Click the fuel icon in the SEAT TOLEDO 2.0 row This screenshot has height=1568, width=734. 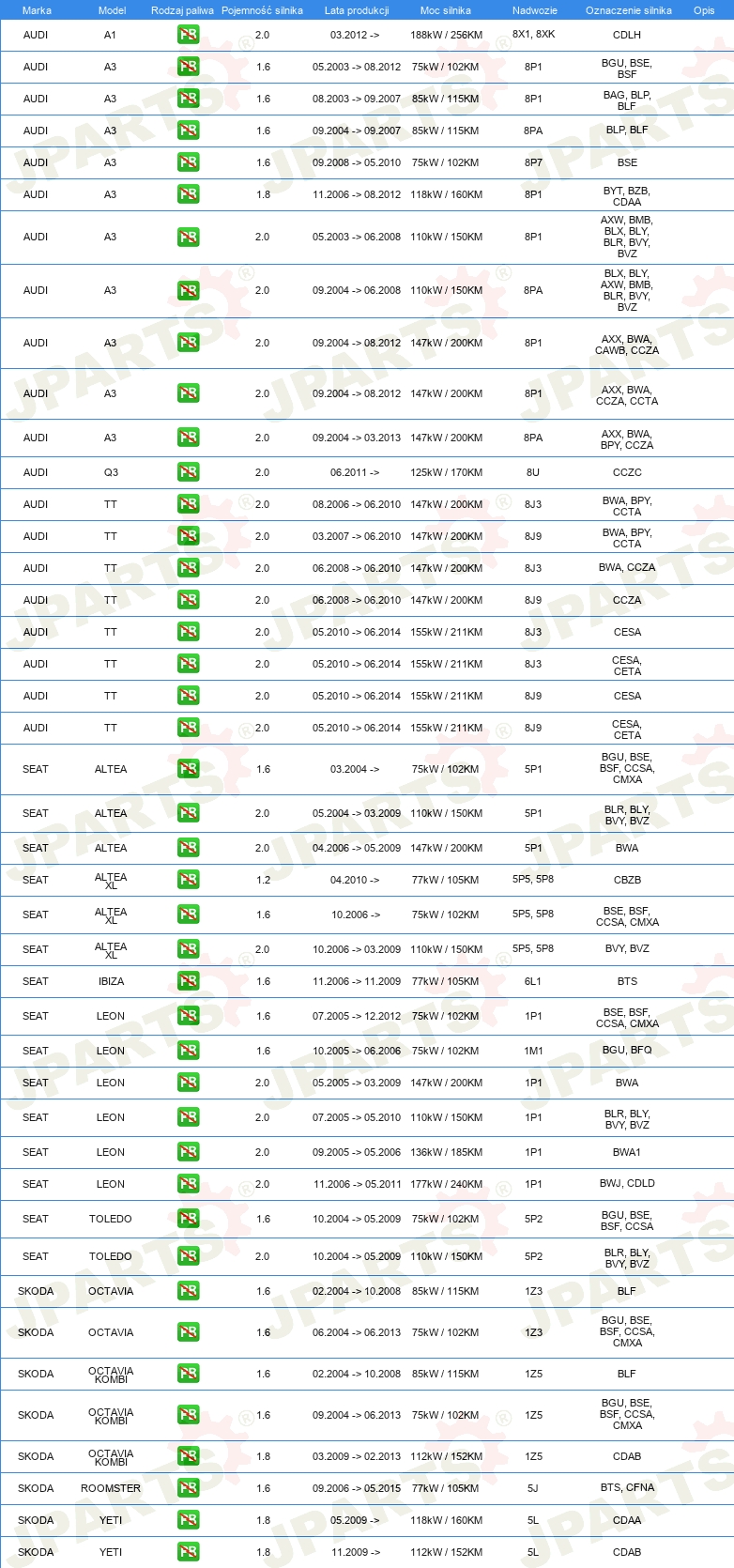188,1256
